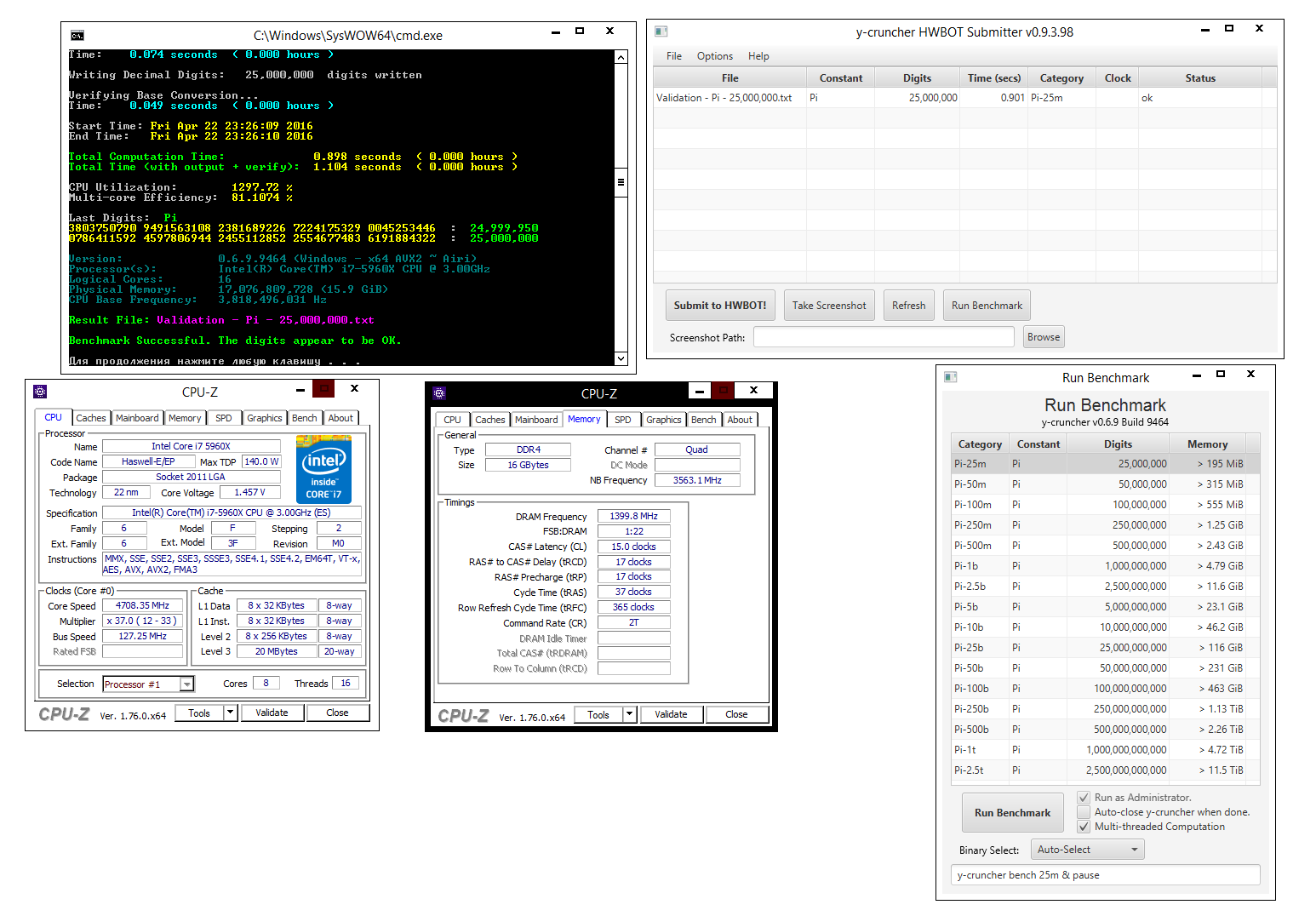Expand Tools dropdown arrow in left CPU-Z
This screenshot has height=916, width=1316.
230,713
